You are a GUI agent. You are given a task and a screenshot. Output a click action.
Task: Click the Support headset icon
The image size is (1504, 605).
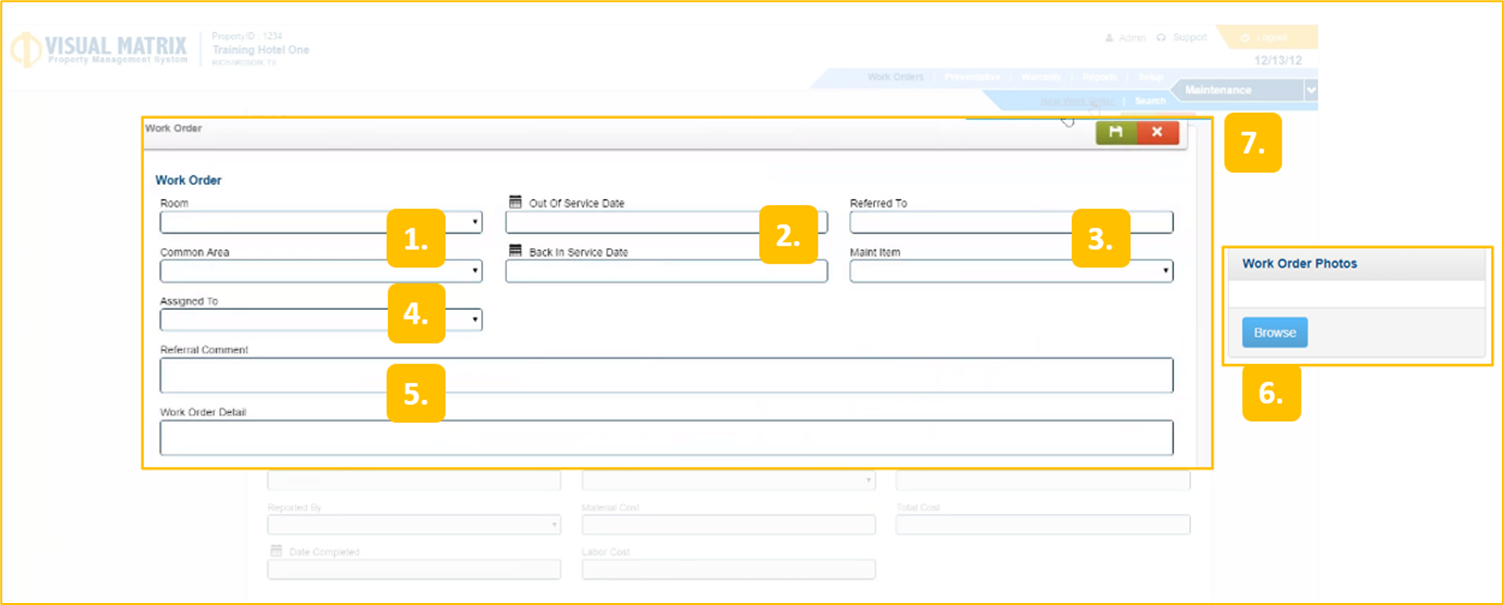point(1161,38)
